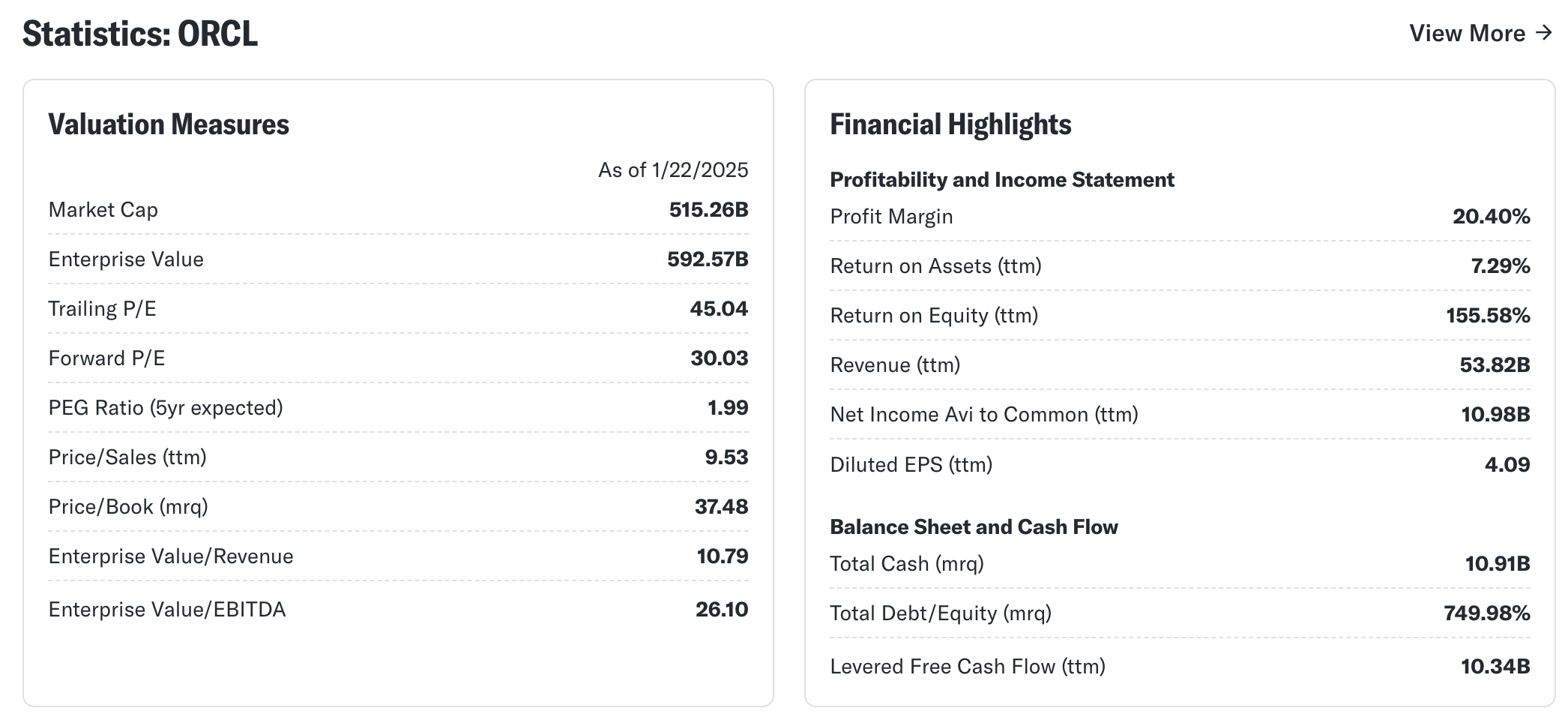This screenshot has height=717, width=1568.
Task: Click the Diluted EPS (ttm) label
Action: click(911, 465)
